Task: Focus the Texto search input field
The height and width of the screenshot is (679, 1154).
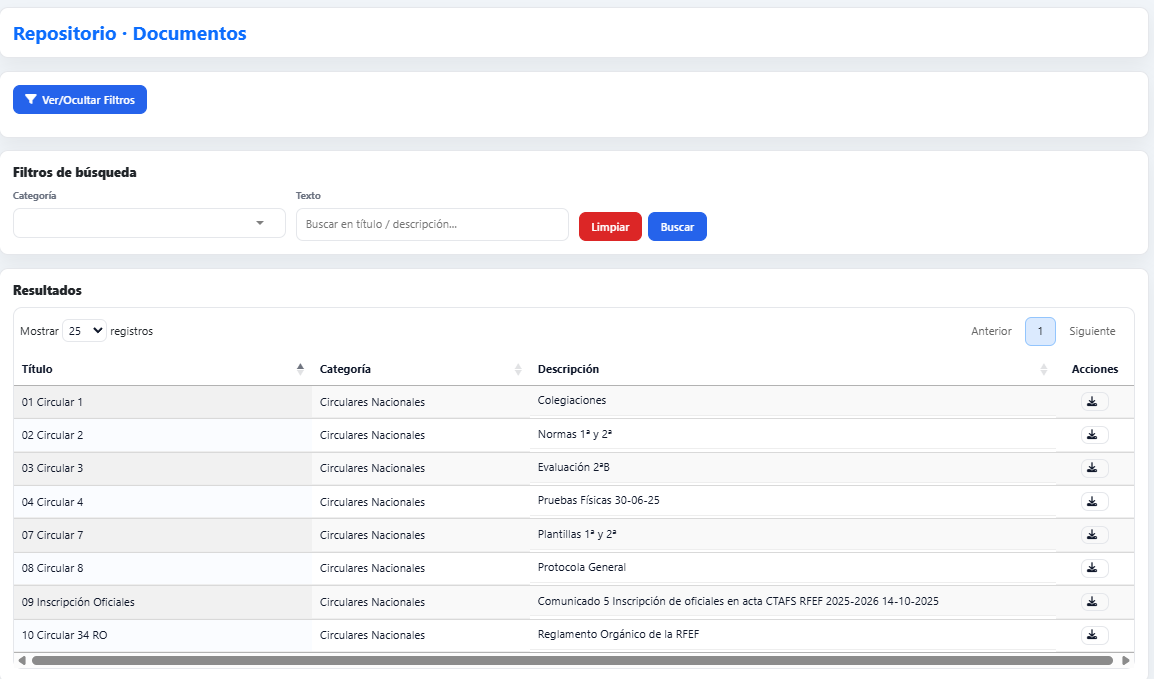Action: click(x=432, y=225)
